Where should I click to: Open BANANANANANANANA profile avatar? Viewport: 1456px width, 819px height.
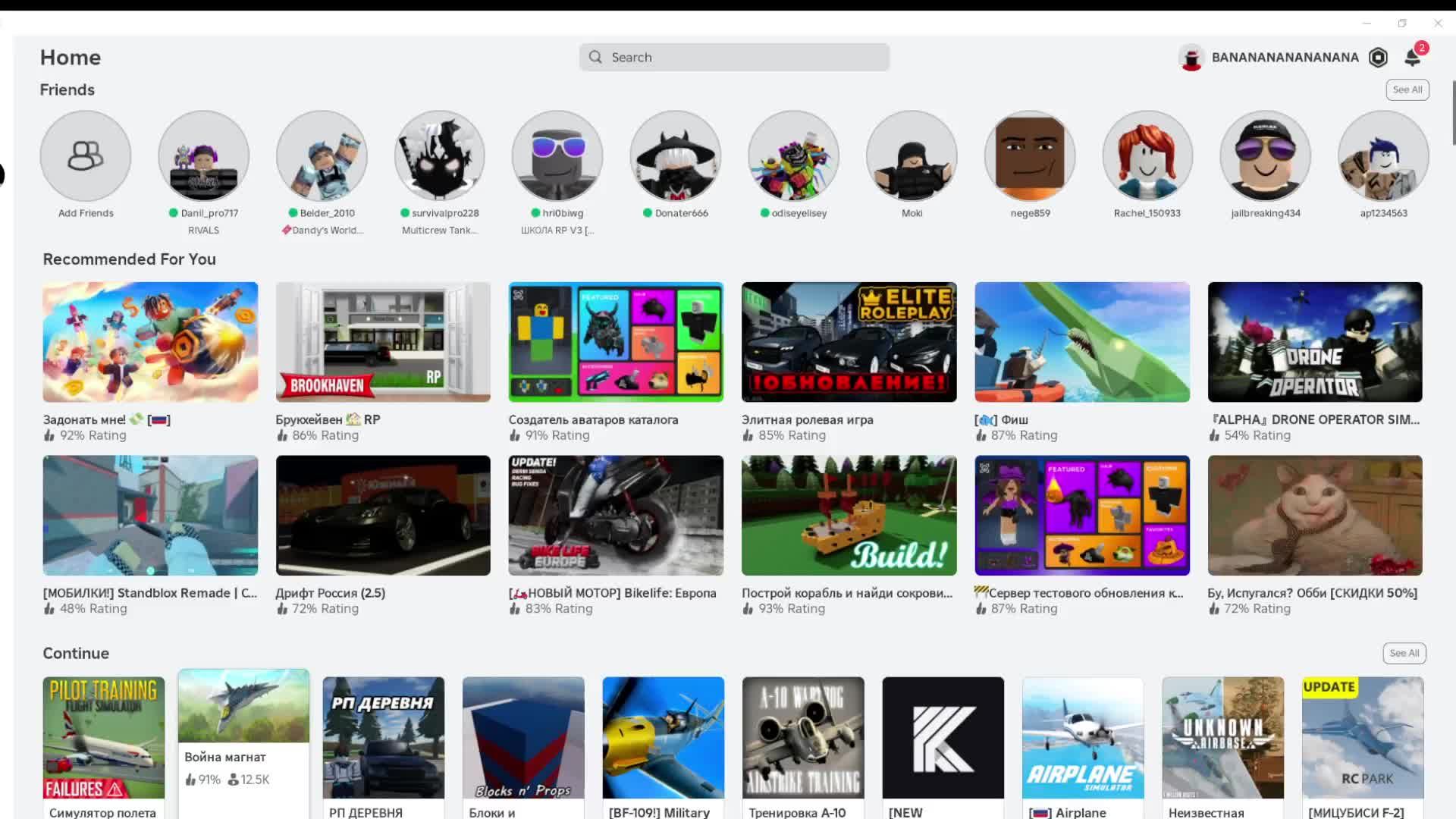[1191, 58]
